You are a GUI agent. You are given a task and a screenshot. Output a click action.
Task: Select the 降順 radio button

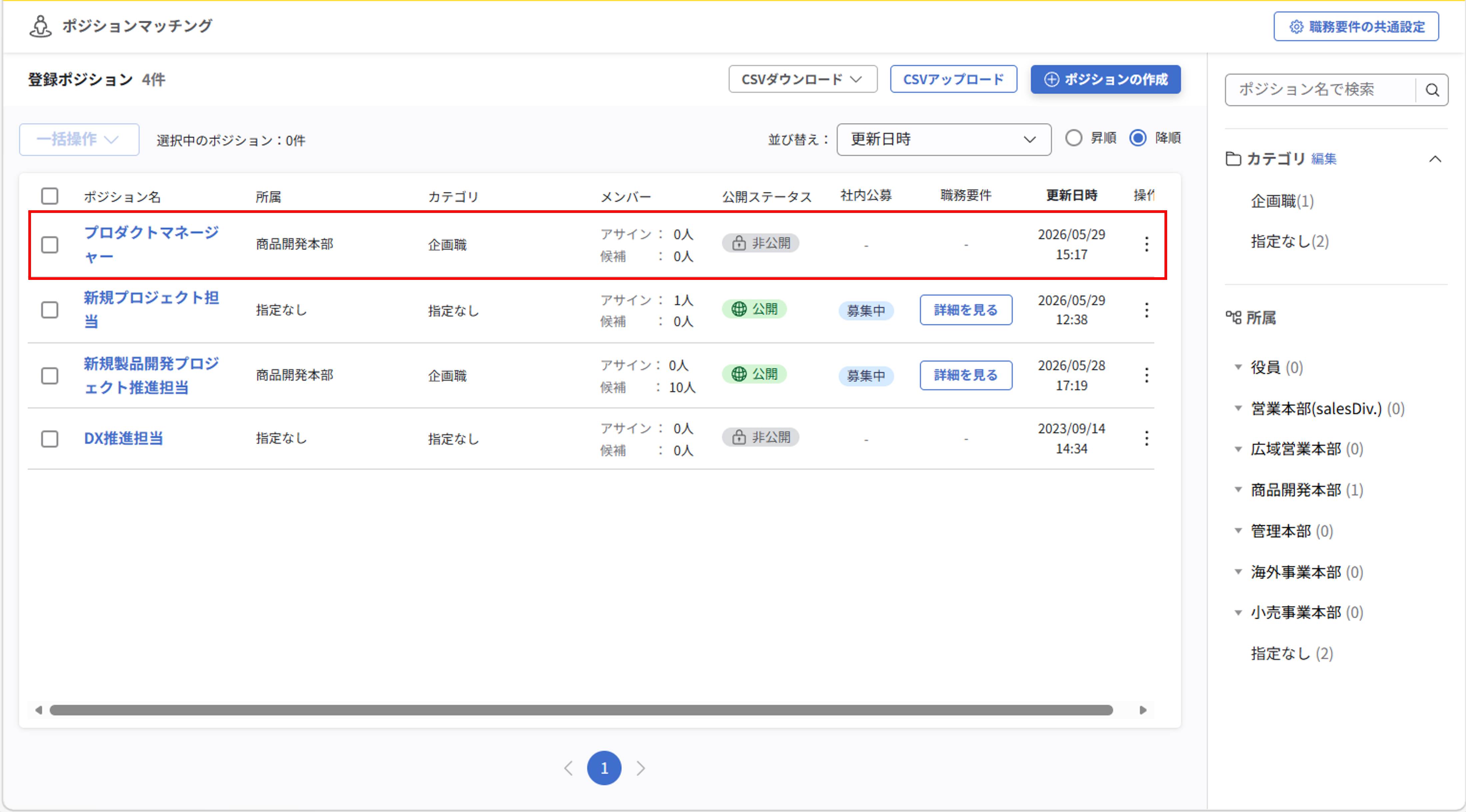(1137, 138)
